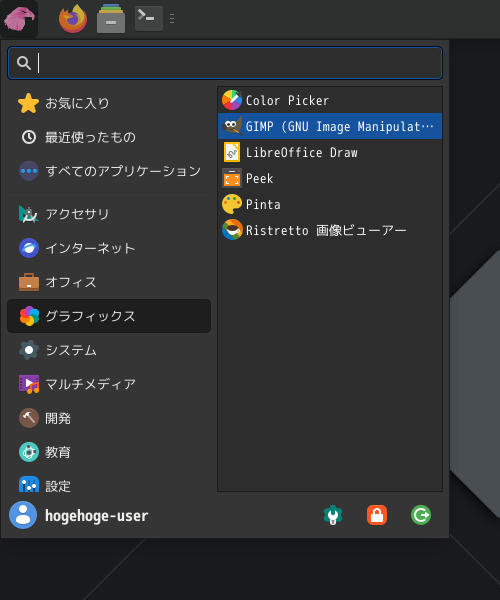Show 最近使ったもの recently used items
The image size is (500, 600).
109,137
